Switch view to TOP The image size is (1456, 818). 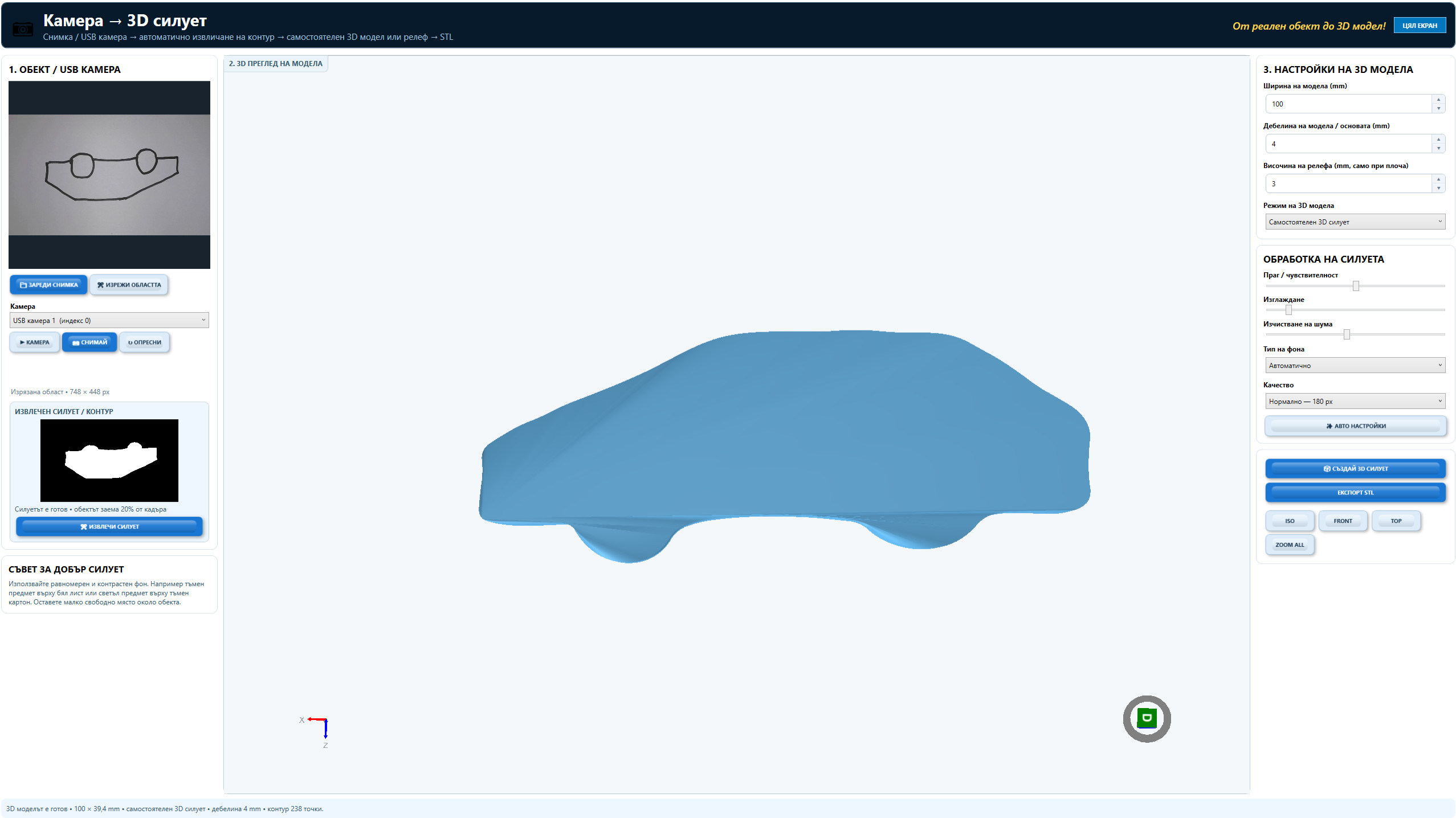pos(1396,521)
